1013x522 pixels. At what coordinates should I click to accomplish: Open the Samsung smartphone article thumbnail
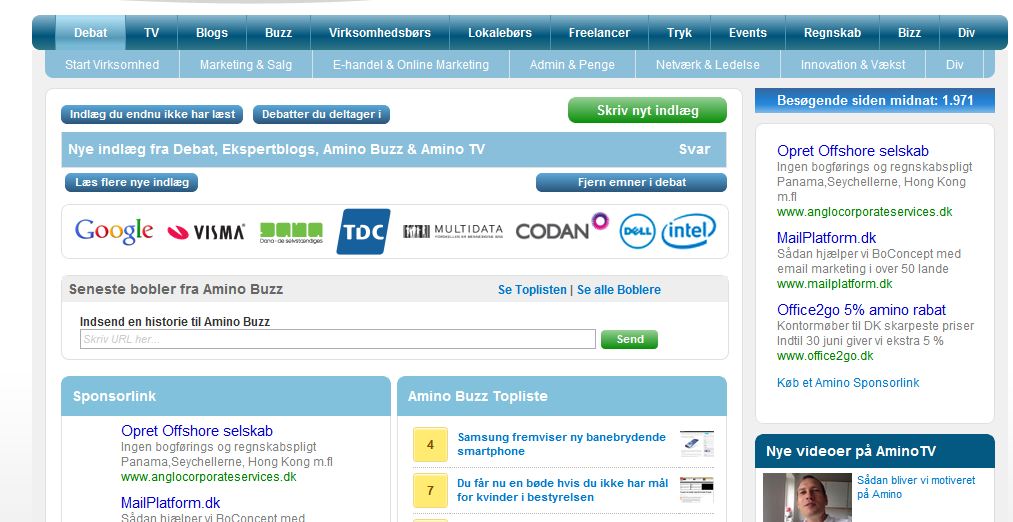pyautogui.click(x=697, y=444)
